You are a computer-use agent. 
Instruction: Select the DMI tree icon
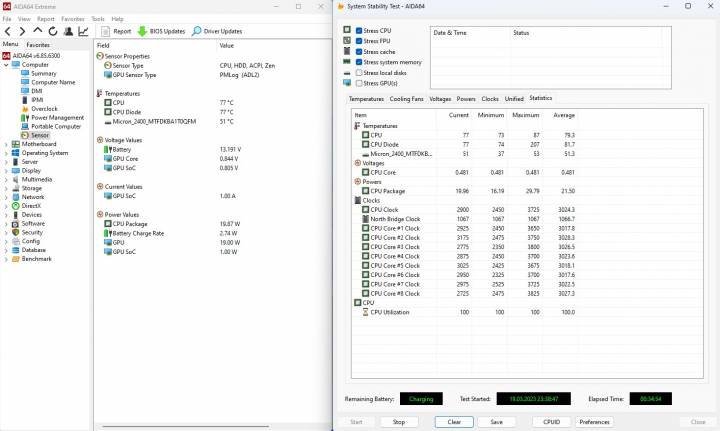[x=25, y=91]
